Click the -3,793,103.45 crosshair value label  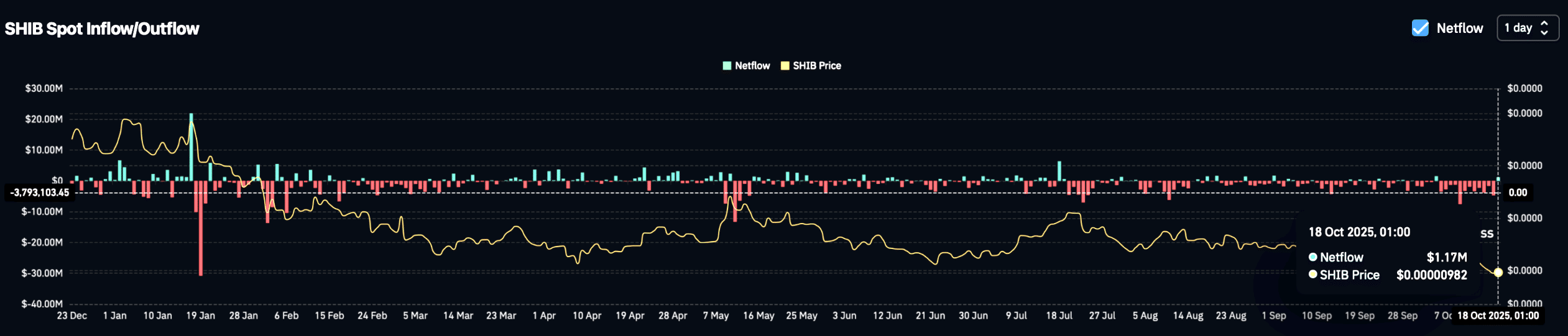tap(40, 193)
